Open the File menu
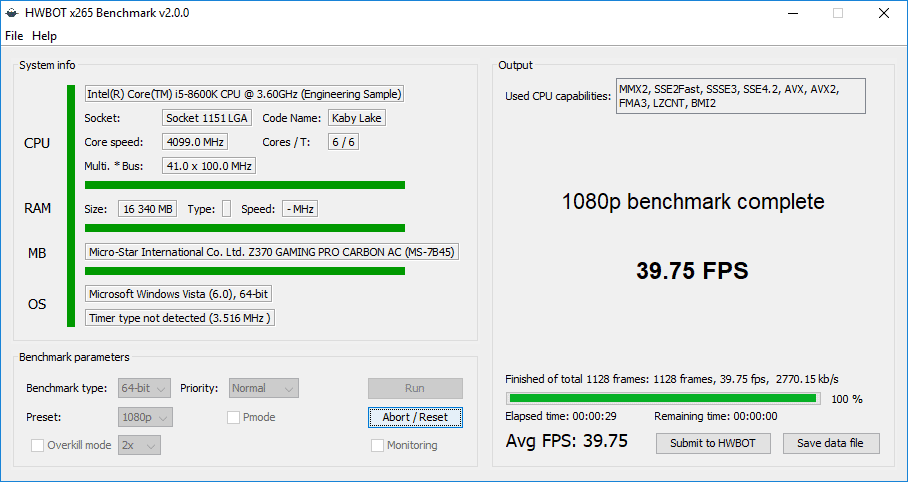Screen dimensions: 908x482 pyautogui.click(x=14, y=36)
